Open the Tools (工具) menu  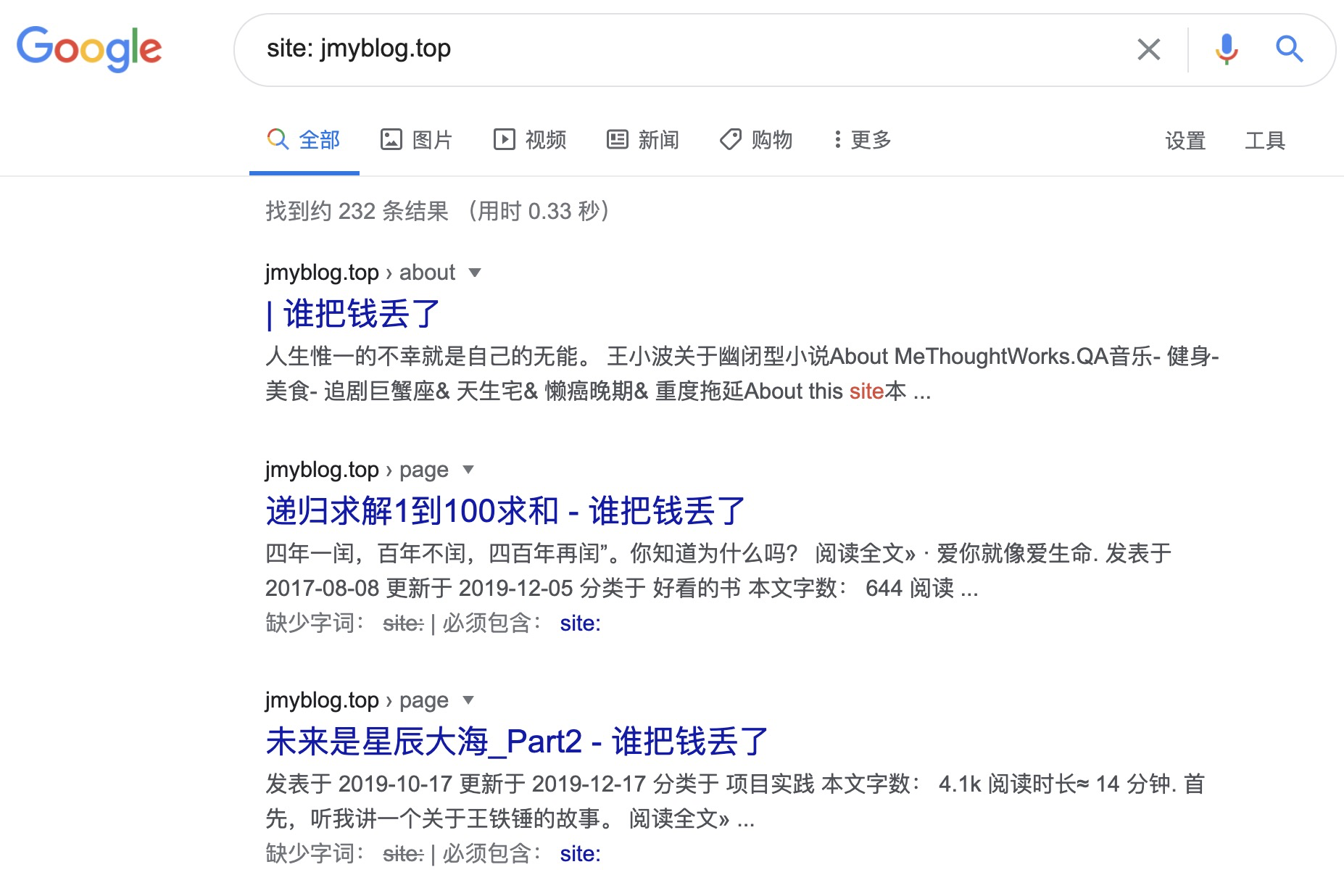coord(1264,140)
